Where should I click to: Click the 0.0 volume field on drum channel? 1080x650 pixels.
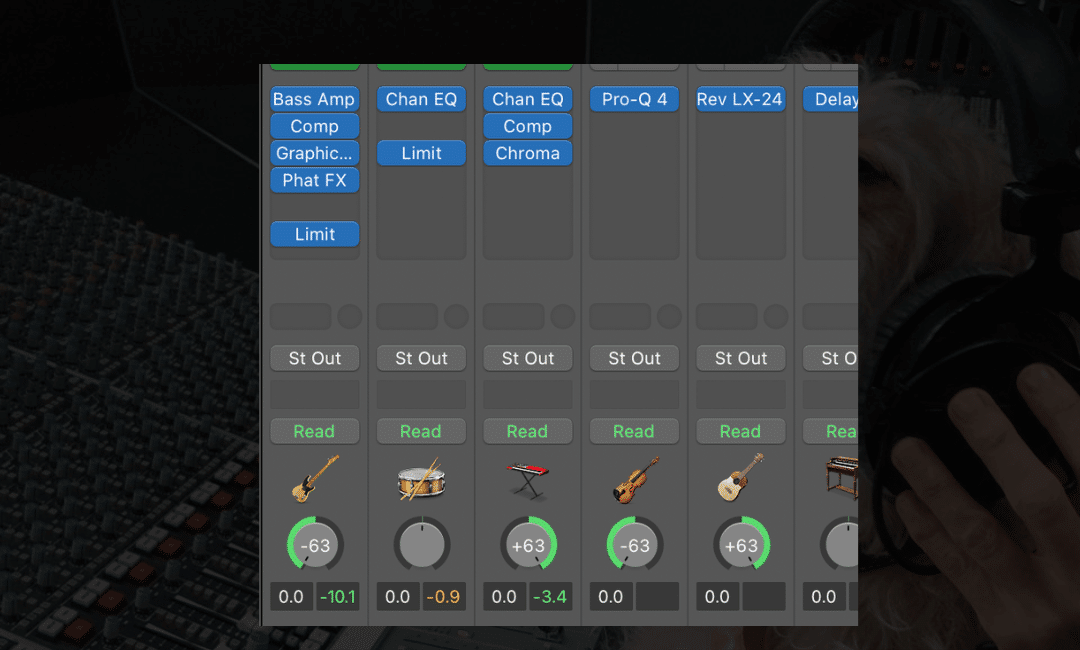397,597
